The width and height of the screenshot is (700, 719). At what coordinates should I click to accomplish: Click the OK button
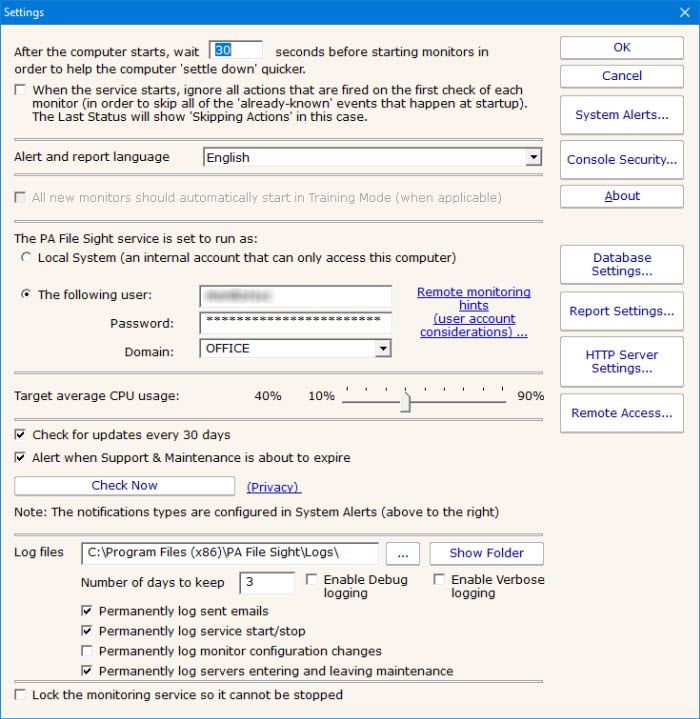pos(621,47)
